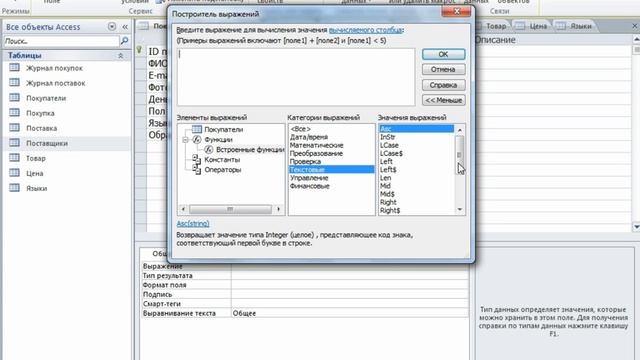Screen dimensions: 640x360
Task: Select the Asc function value
Action: pyautogui.click(x=416, y=129)
